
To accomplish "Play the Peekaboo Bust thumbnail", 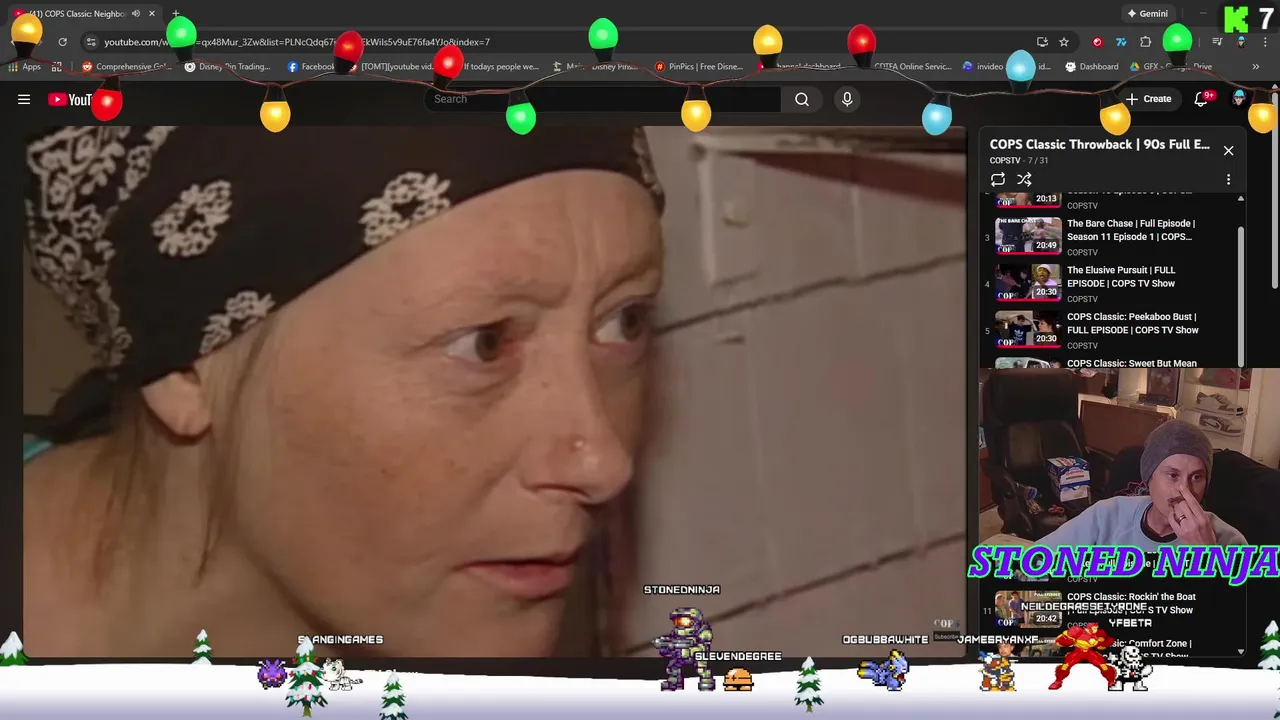I will point(1028,328).
